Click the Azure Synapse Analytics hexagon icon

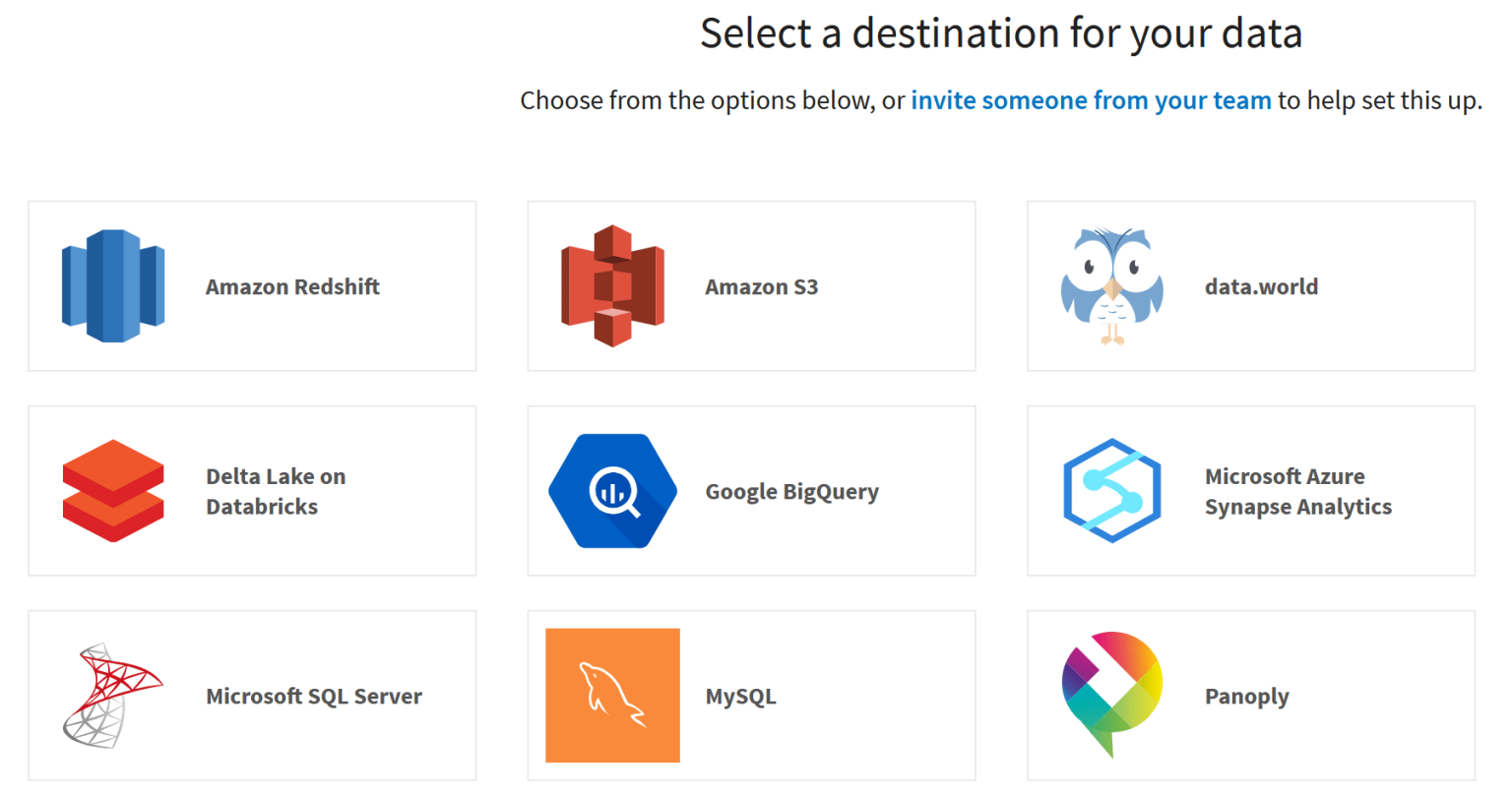point(1112,491)
